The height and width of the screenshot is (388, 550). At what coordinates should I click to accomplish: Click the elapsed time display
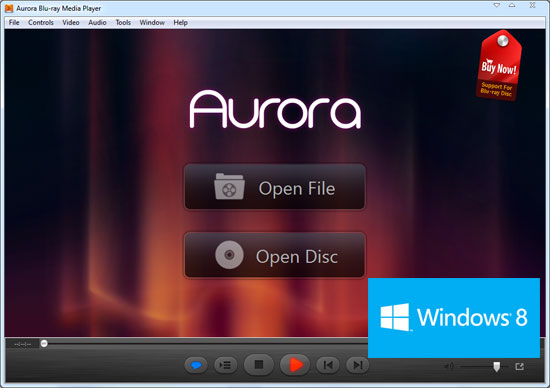coord(22,344)
